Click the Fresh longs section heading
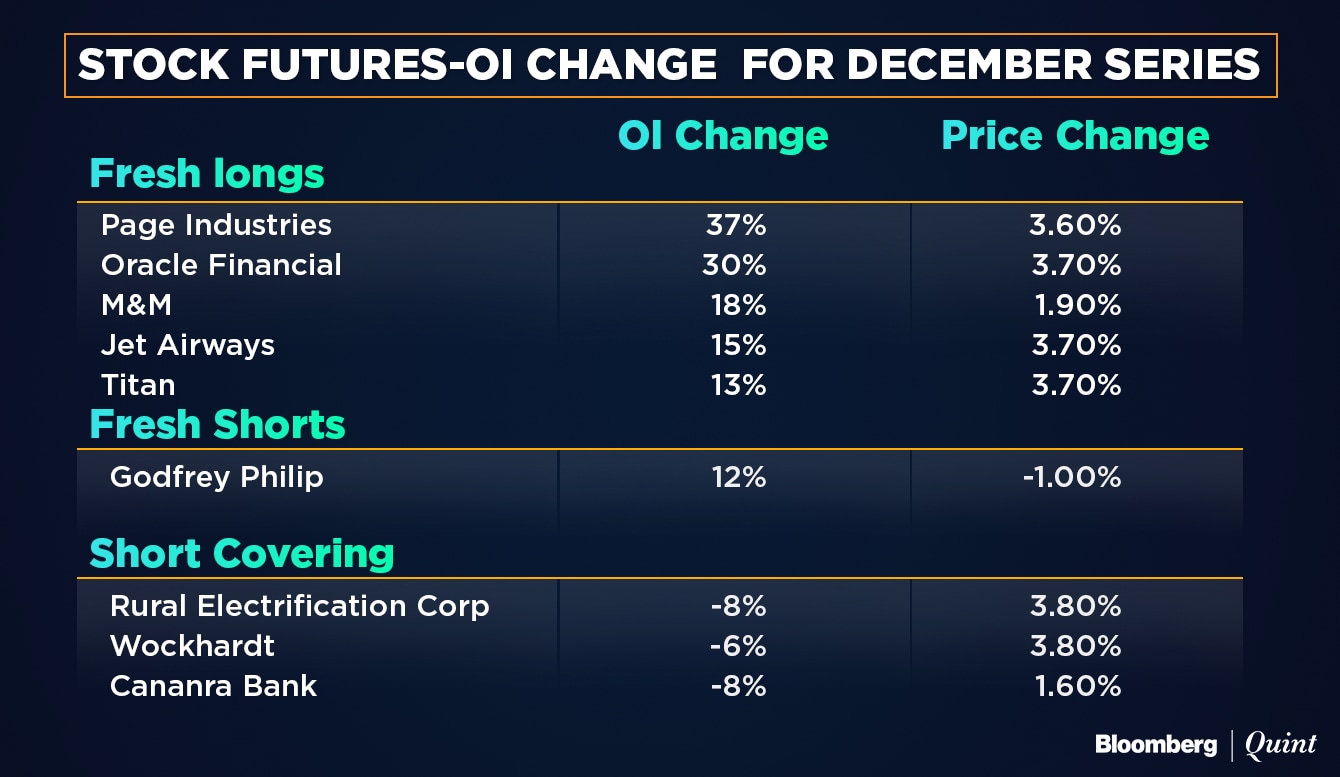Viewport: 1340px width, 777px height. pyautogui.click(x=207, y=174)
